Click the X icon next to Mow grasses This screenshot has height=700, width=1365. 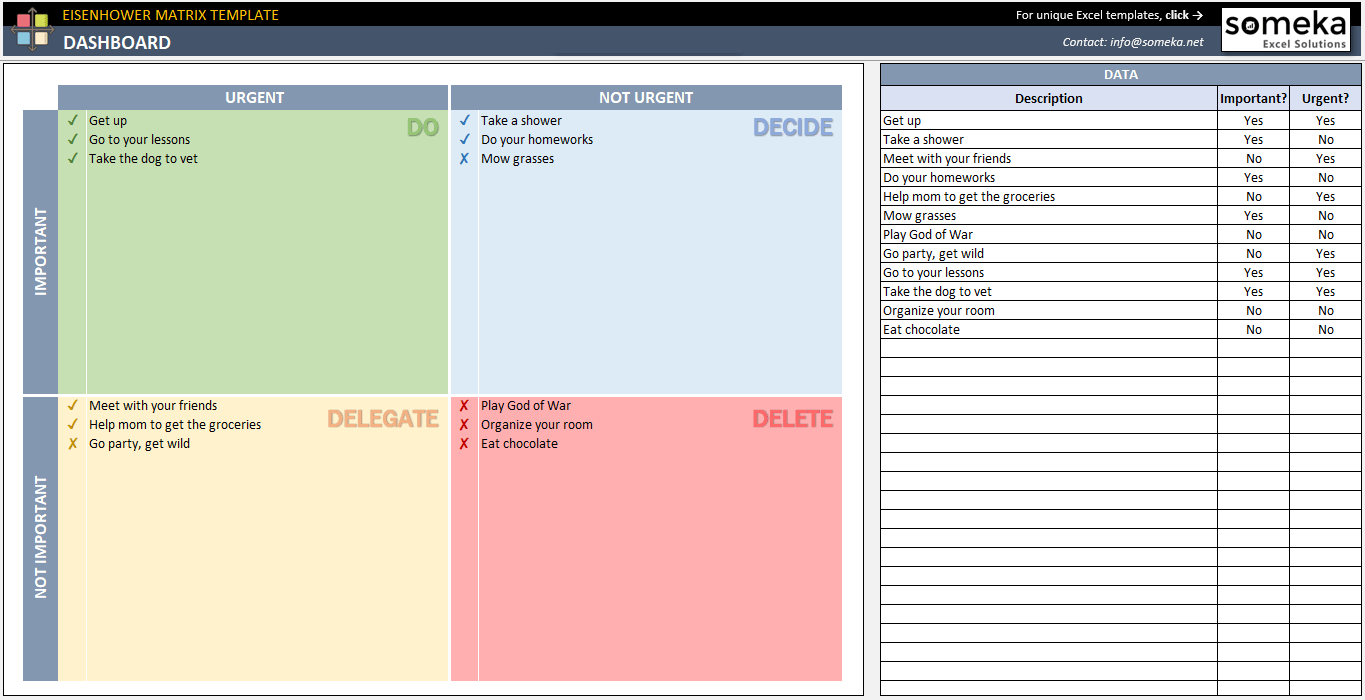pos(463,158)
